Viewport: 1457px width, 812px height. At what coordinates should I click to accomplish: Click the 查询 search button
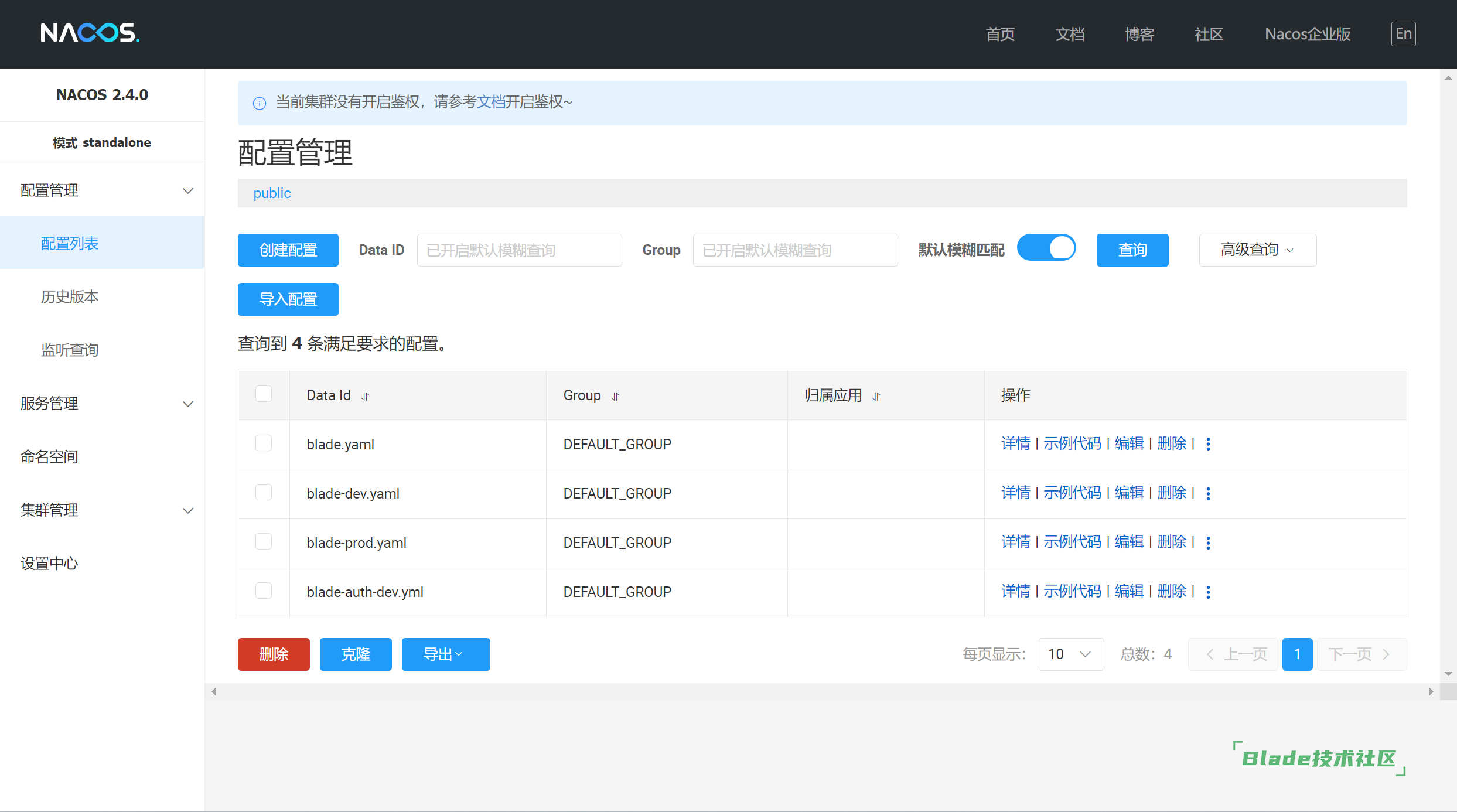(x=1132, y=250)
